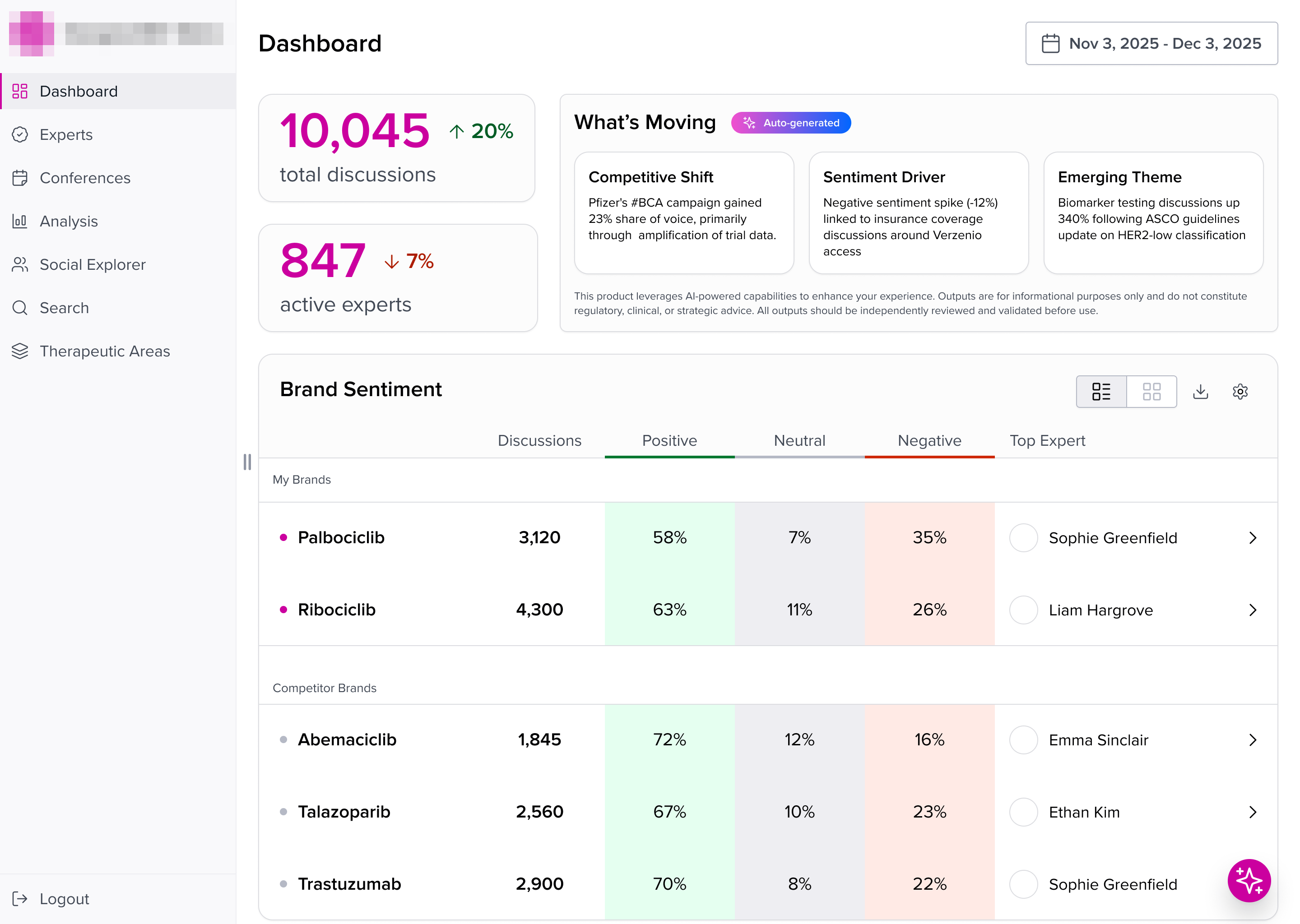This screenshot has width=1300, height=924.
Task: Click the Ribociclib brand name
Action: click(336, 610)
